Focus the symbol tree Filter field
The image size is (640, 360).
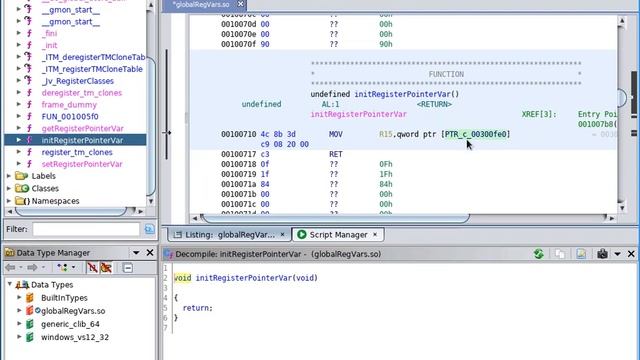[x=86, y=229]
